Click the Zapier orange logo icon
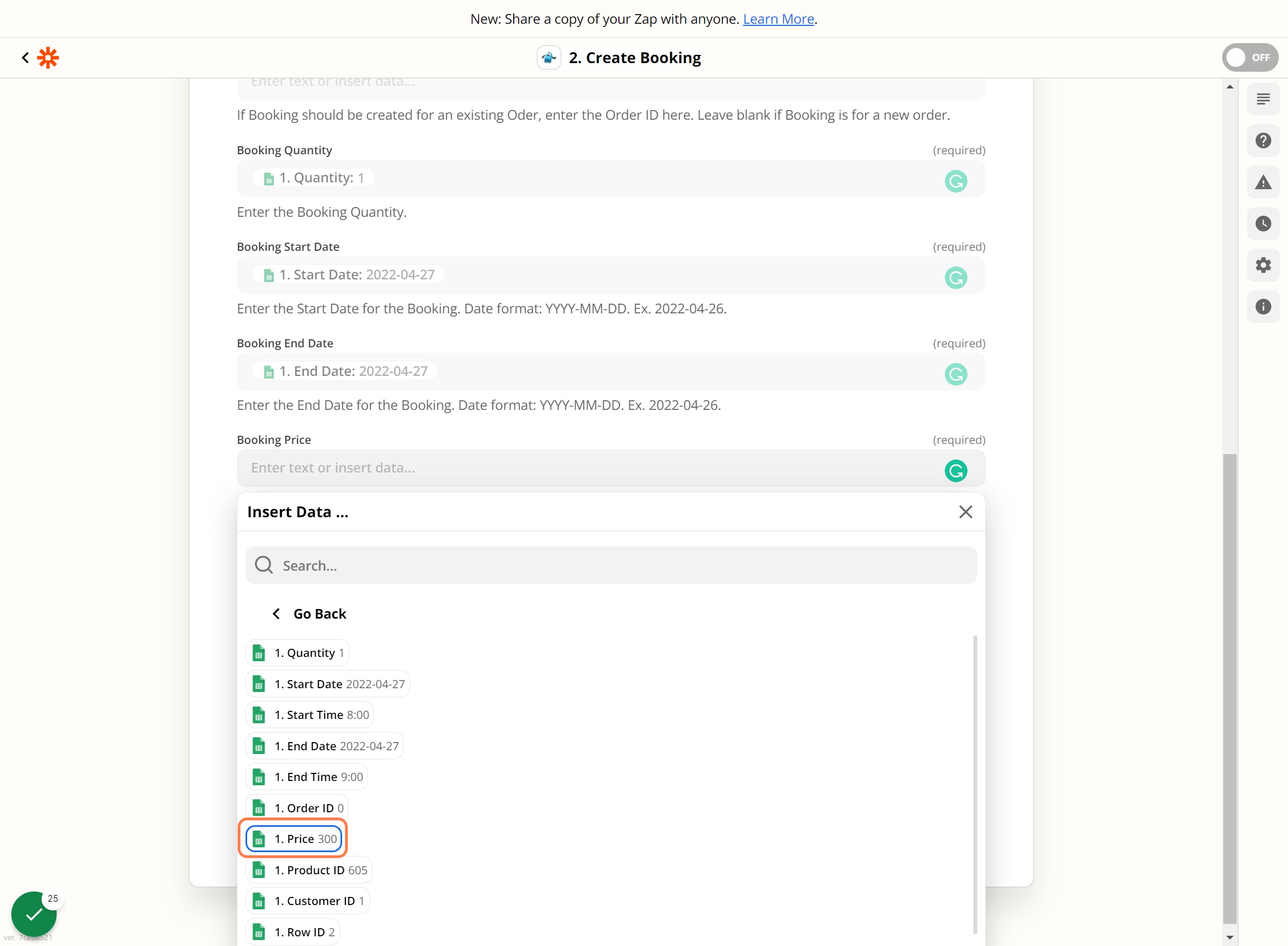This screenshot has height=946, width=1288. (48, 57)
